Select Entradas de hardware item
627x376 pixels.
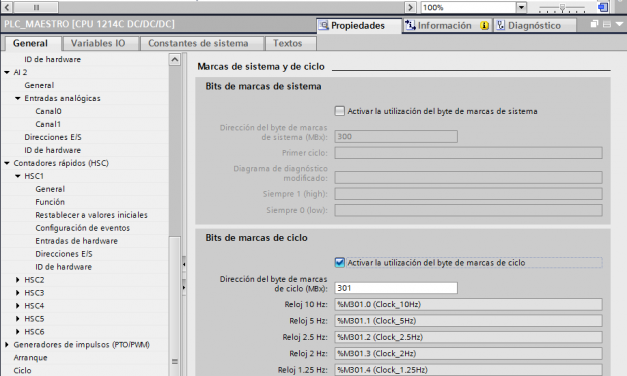(x=77, y=241)
